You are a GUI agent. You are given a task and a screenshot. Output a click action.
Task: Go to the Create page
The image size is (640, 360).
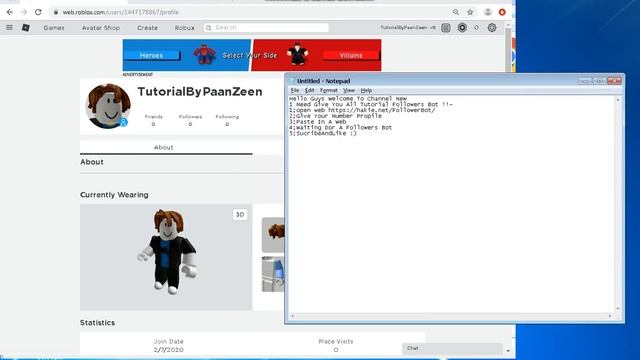tap(147, 28)
